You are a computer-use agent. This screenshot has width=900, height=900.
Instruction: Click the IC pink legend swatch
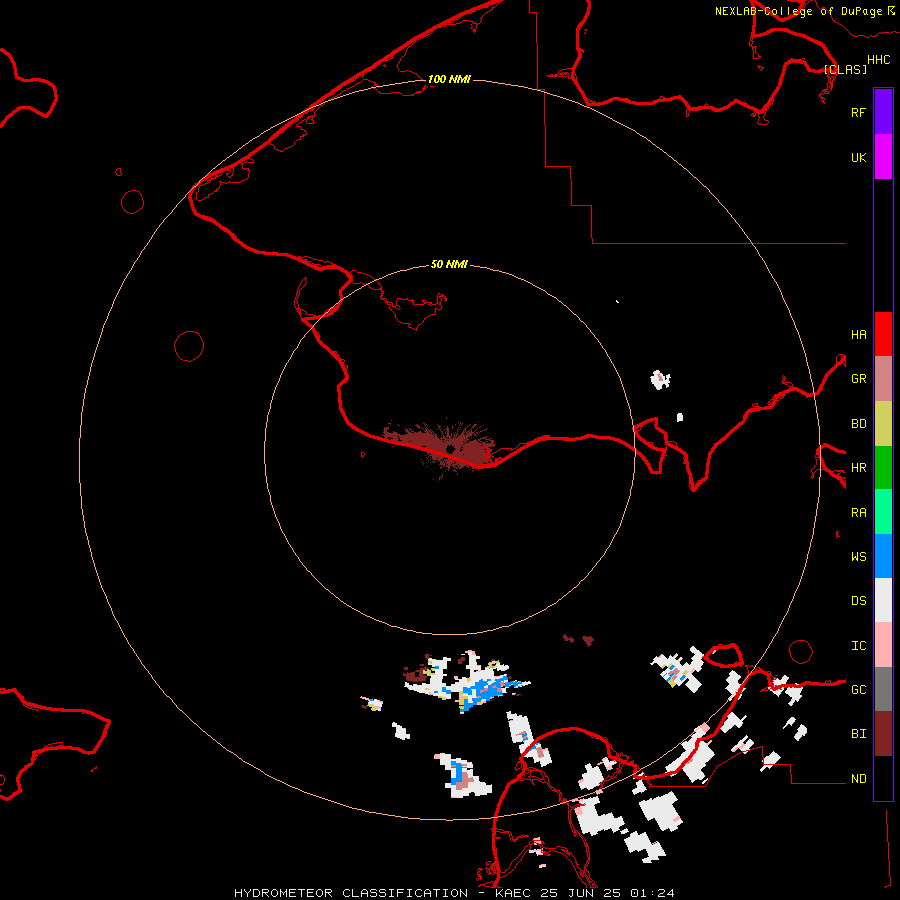point(883,645)
